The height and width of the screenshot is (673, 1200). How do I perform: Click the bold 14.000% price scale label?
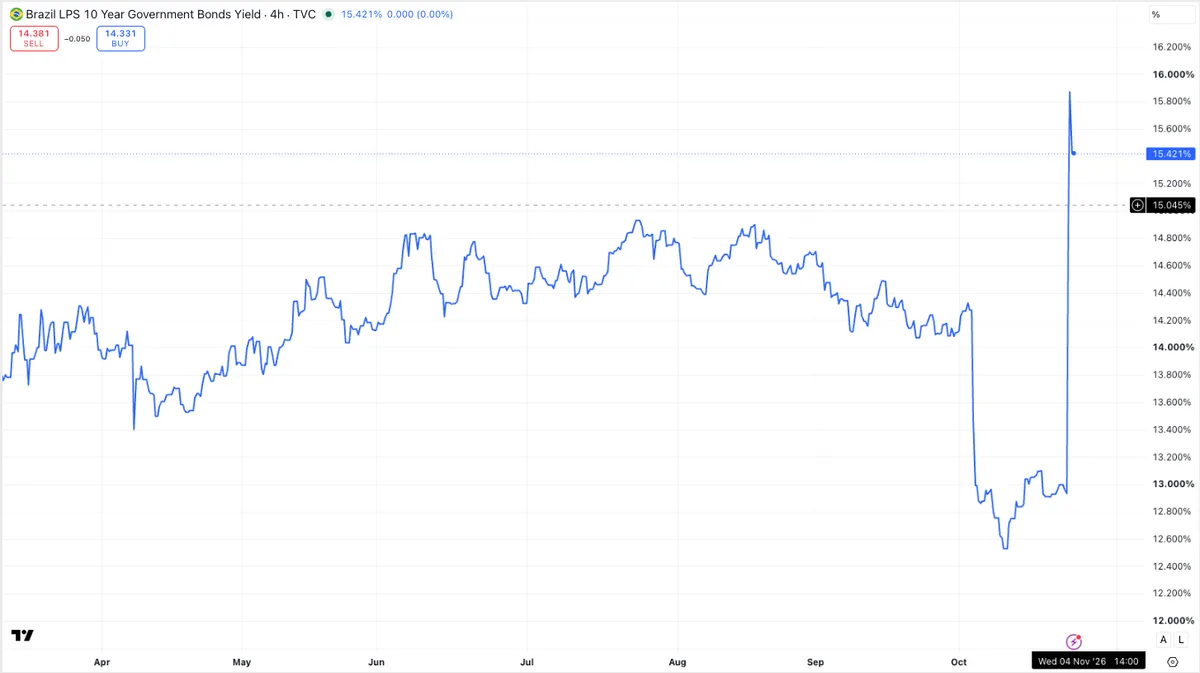click(1171, 347)
